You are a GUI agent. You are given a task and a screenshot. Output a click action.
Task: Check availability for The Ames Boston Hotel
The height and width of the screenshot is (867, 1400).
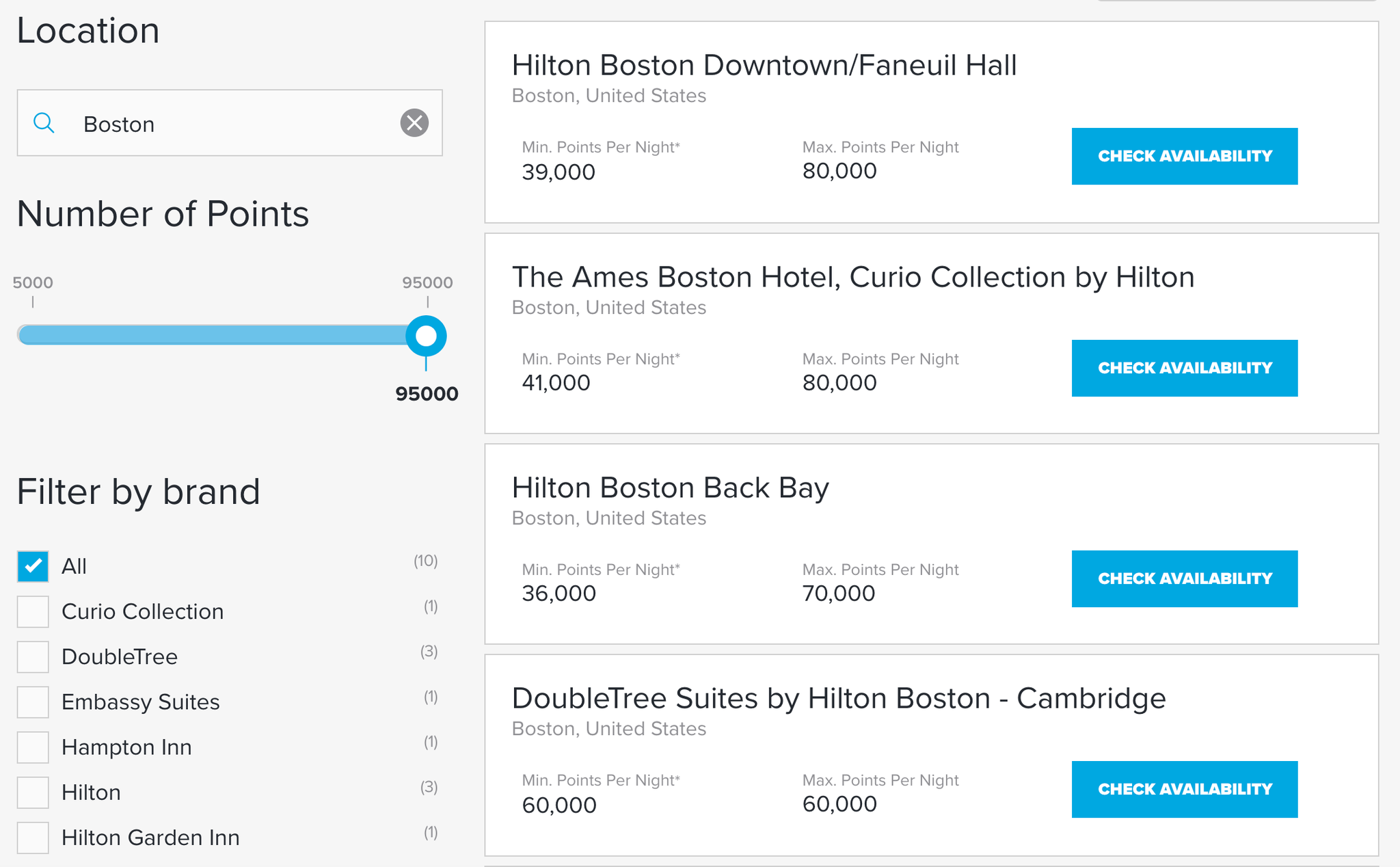1184,368
